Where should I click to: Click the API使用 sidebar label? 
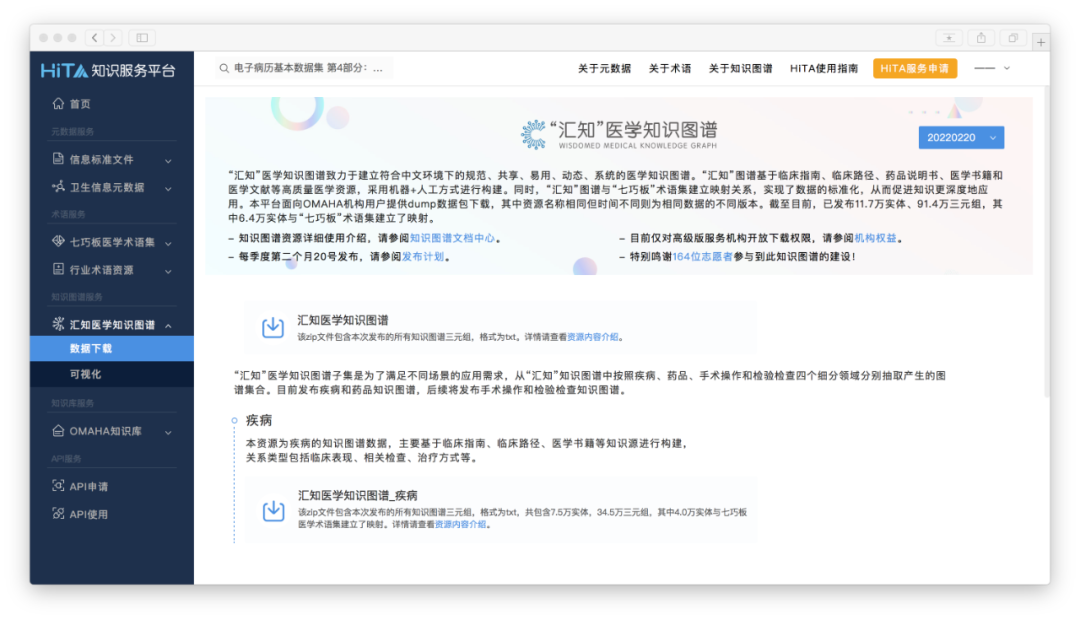88,514
